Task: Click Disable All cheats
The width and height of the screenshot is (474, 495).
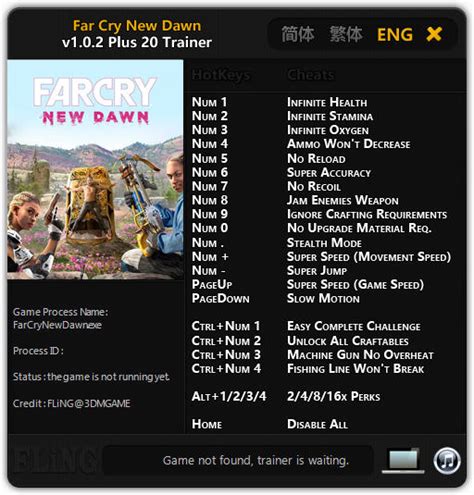Action: pos(317,424)
